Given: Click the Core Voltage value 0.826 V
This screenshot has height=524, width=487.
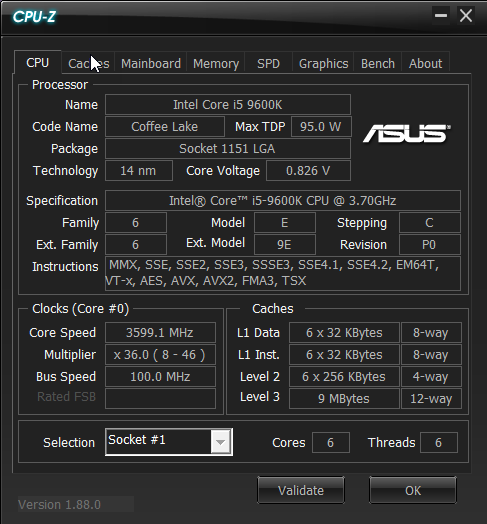Looking at the screenshot, I should click(x=308, y=171).
